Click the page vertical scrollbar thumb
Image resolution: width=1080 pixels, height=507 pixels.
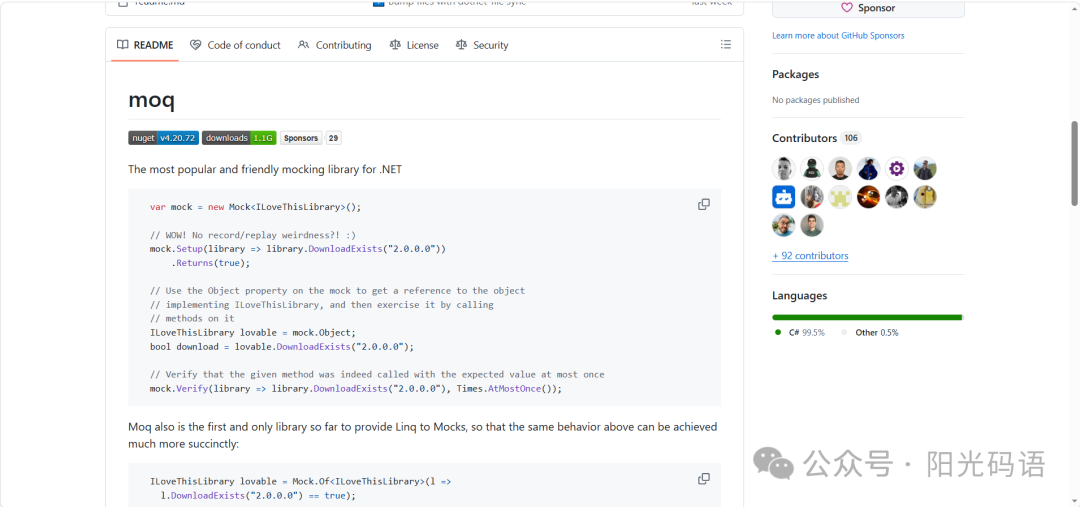(1074, 163)
